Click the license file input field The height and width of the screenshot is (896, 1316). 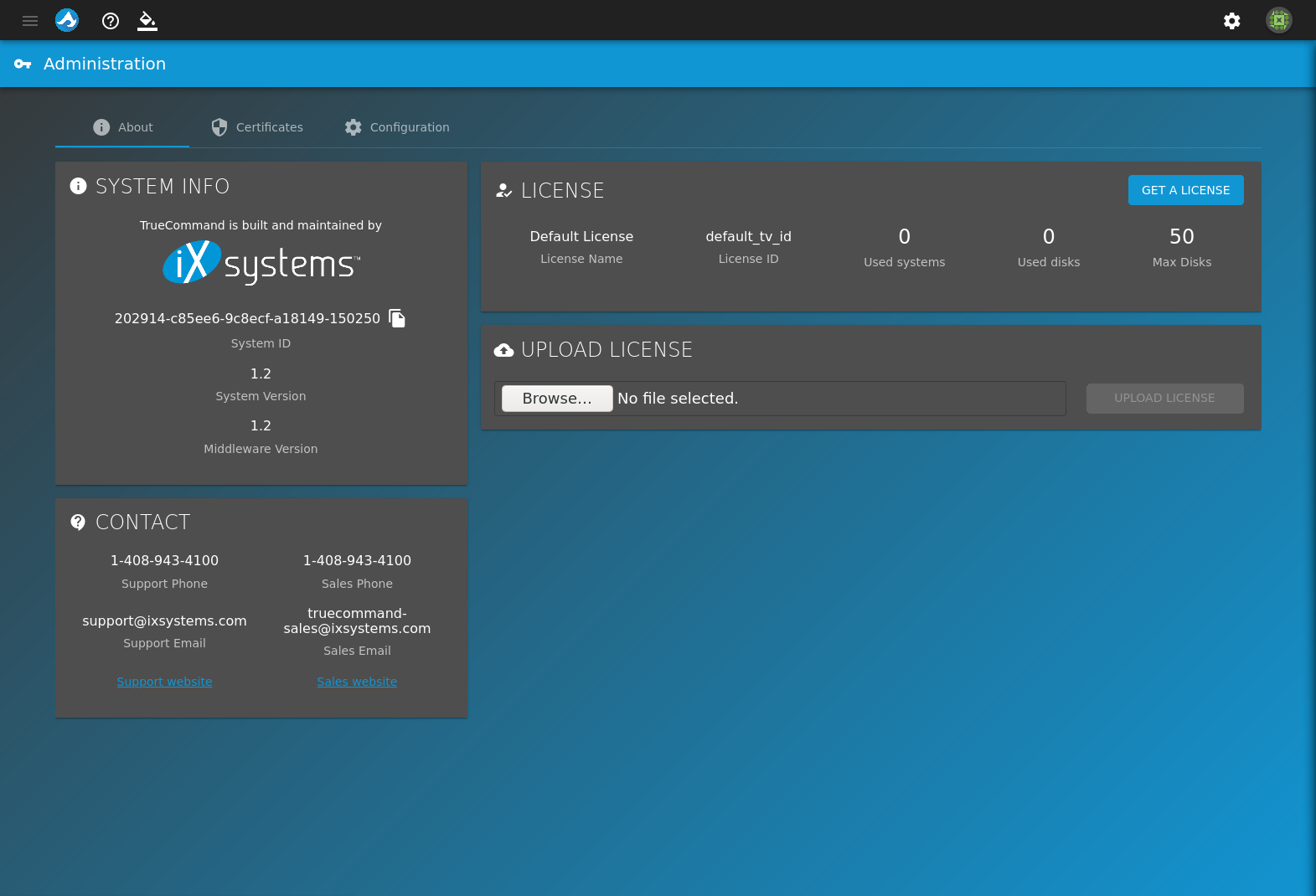(x=780, y=399)
